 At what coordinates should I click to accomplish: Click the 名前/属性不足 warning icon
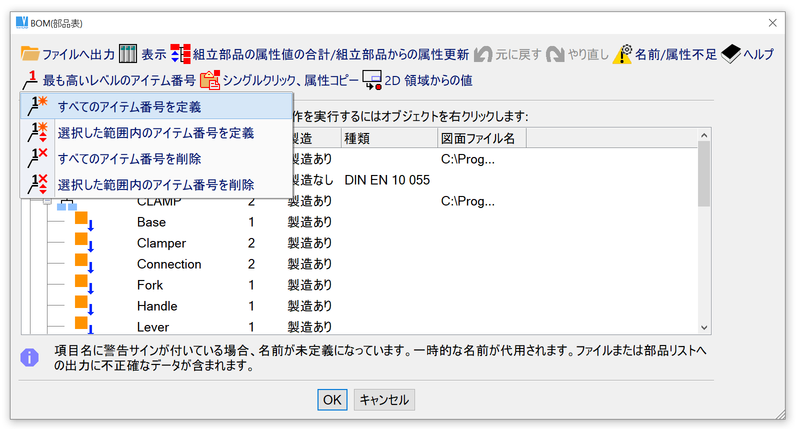(623, 54)
